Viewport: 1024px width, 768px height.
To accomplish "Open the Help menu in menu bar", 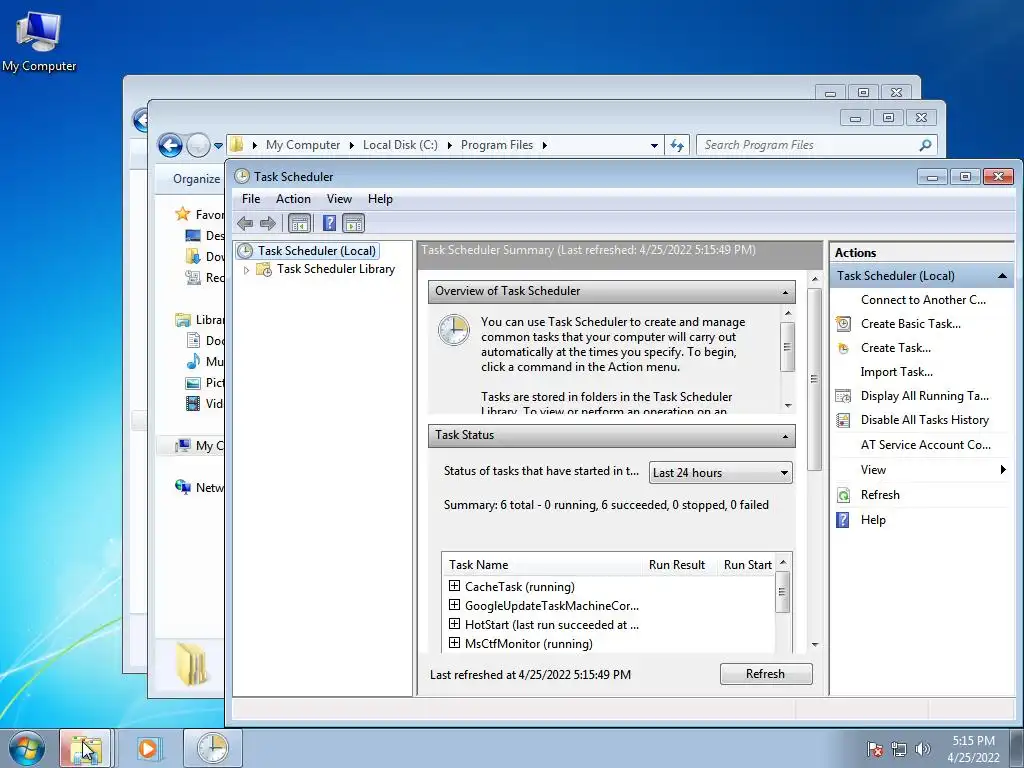I will [380, 199].
